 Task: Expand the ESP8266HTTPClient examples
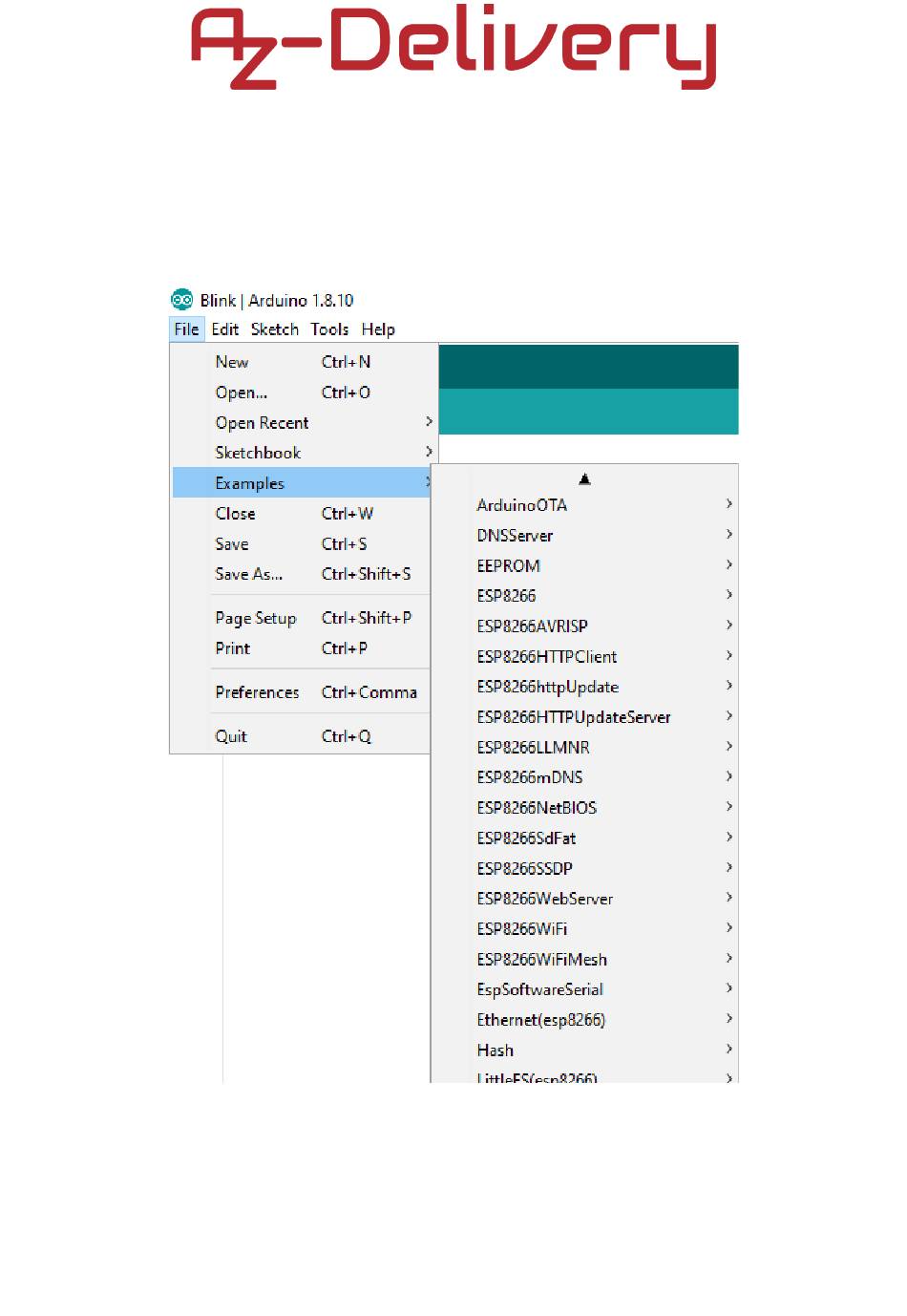click(584, 657)
